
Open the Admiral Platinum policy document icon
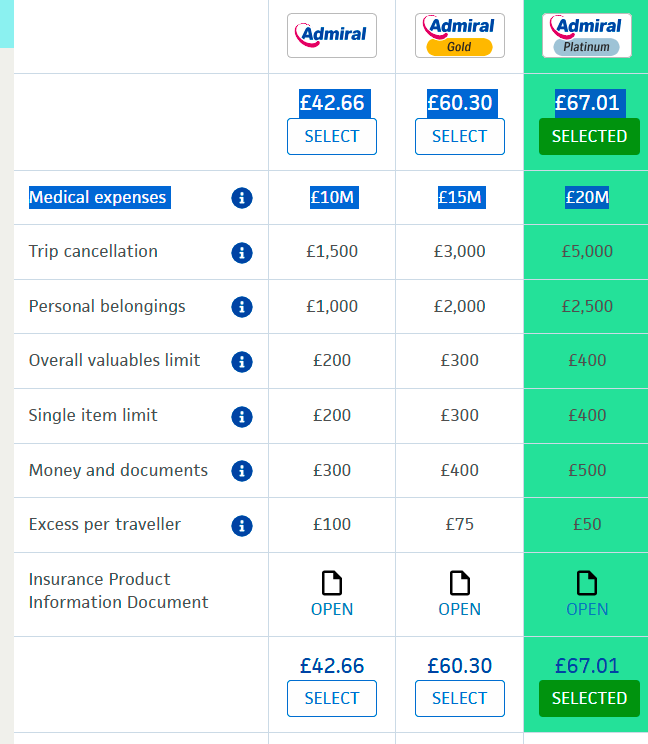[587, 583]
